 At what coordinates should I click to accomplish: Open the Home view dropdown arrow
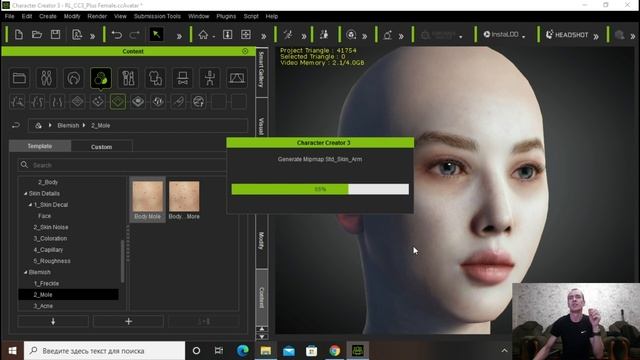click(214, 37)
